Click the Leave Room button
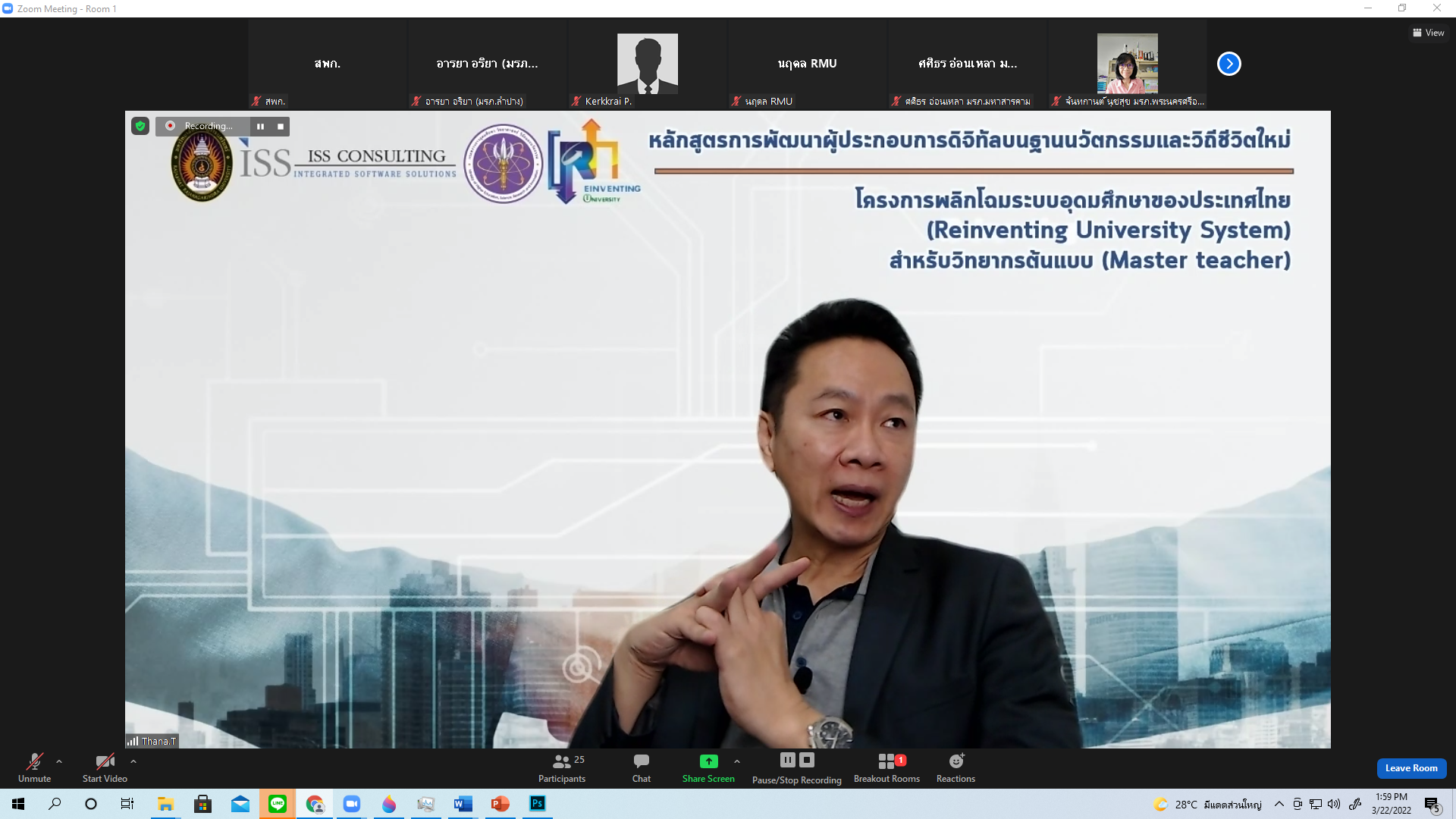Viewport: 1456px width, 819px height. click(x=1411, y=768)
